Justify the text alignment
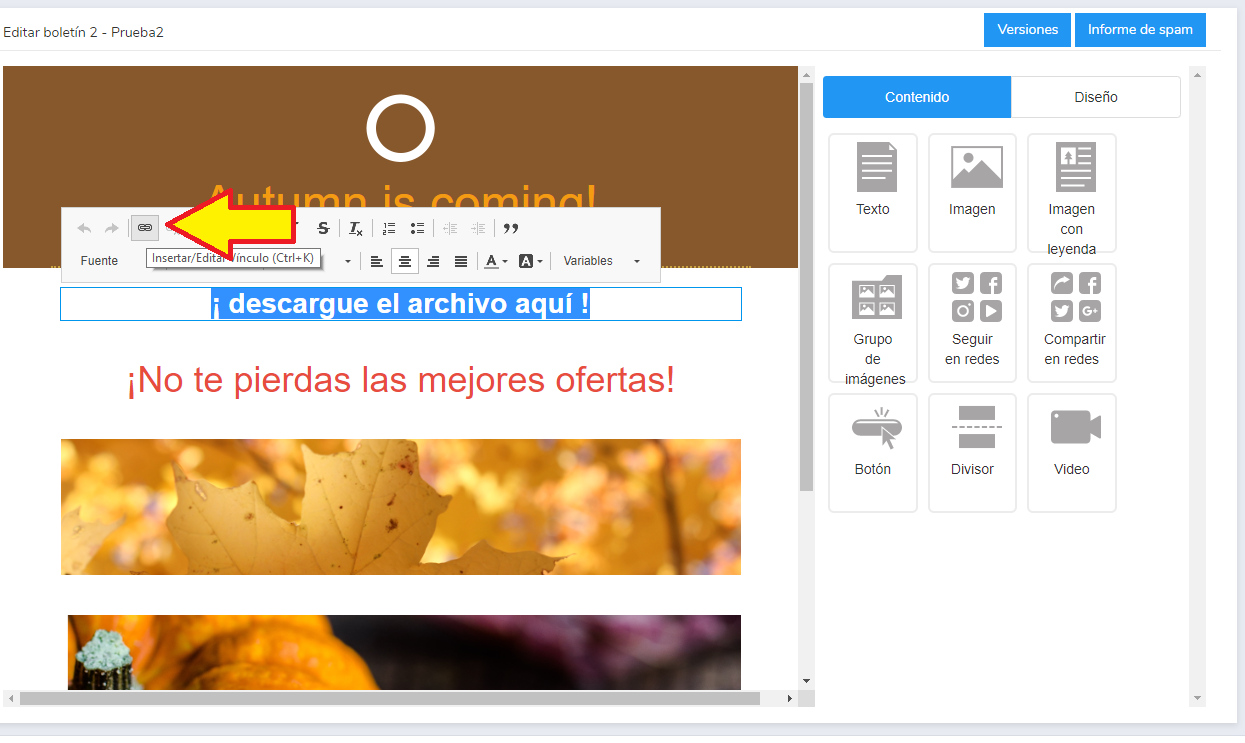Viewport: 1245px width, 743px height. point(461,261)
